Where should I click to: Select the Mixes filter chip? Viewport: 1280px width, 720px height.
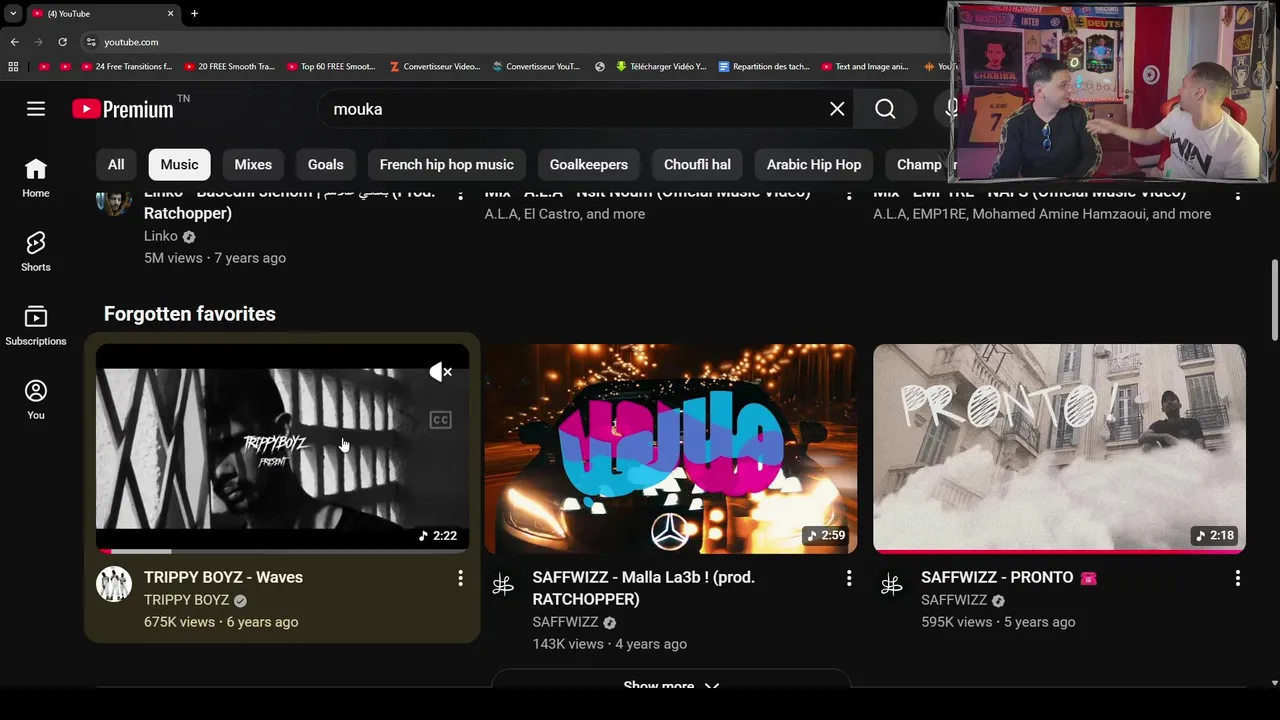253,165
